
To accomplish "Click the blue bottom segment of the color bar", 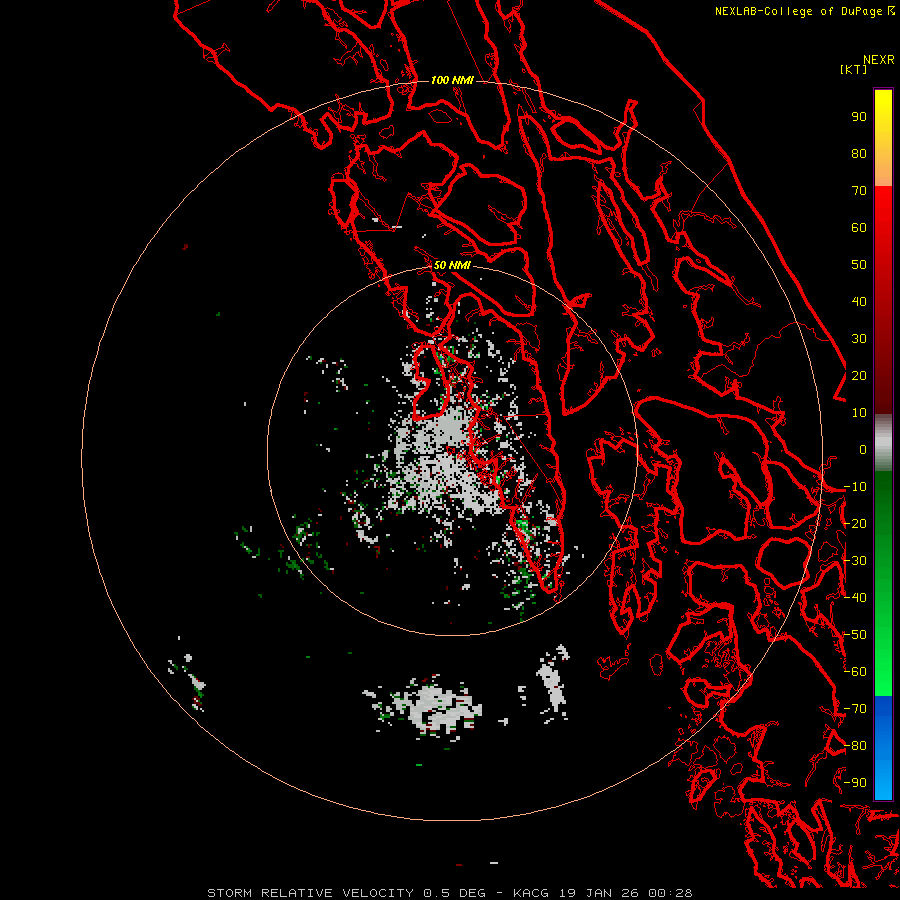I will tap(883, 748).
